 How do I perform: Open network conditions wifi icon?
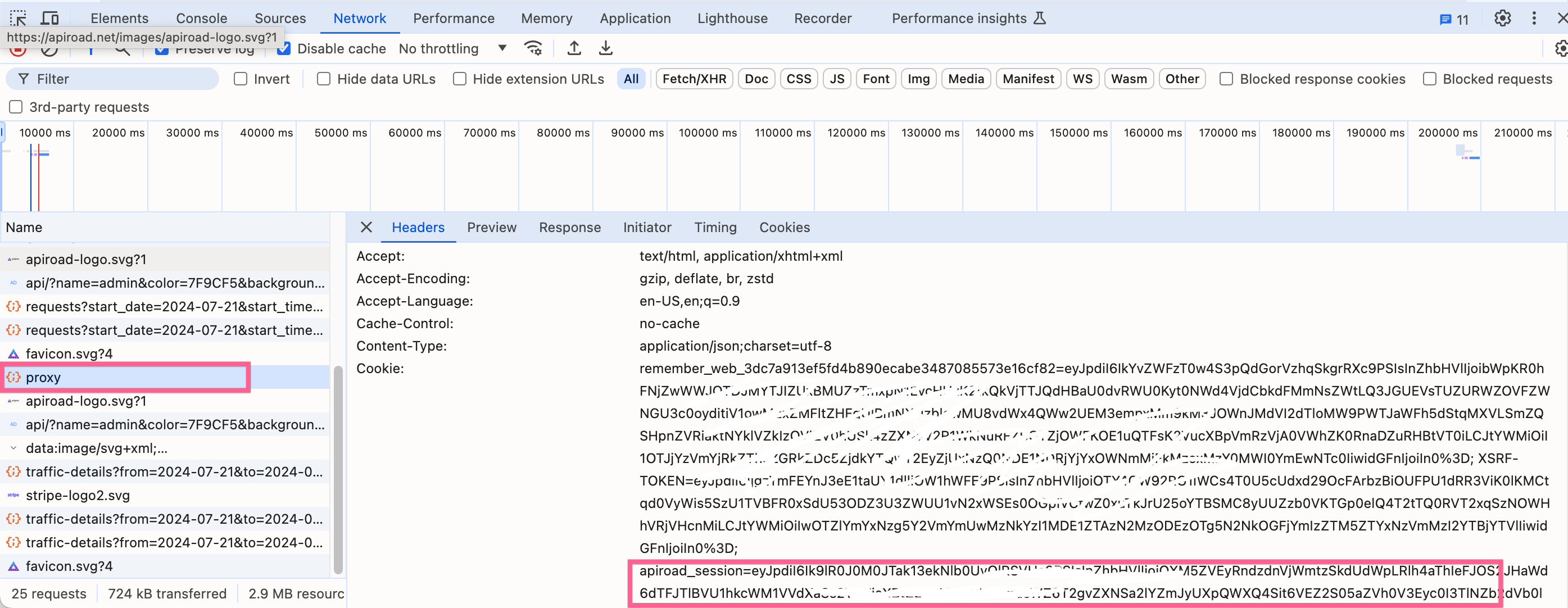pyautogui.click(x=533, y=48)
